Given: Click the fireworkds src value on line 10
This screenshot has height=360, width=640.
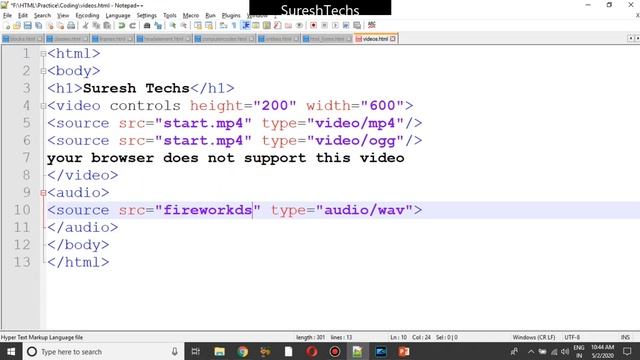Looking at the screenshot, I should click(208, 210).
